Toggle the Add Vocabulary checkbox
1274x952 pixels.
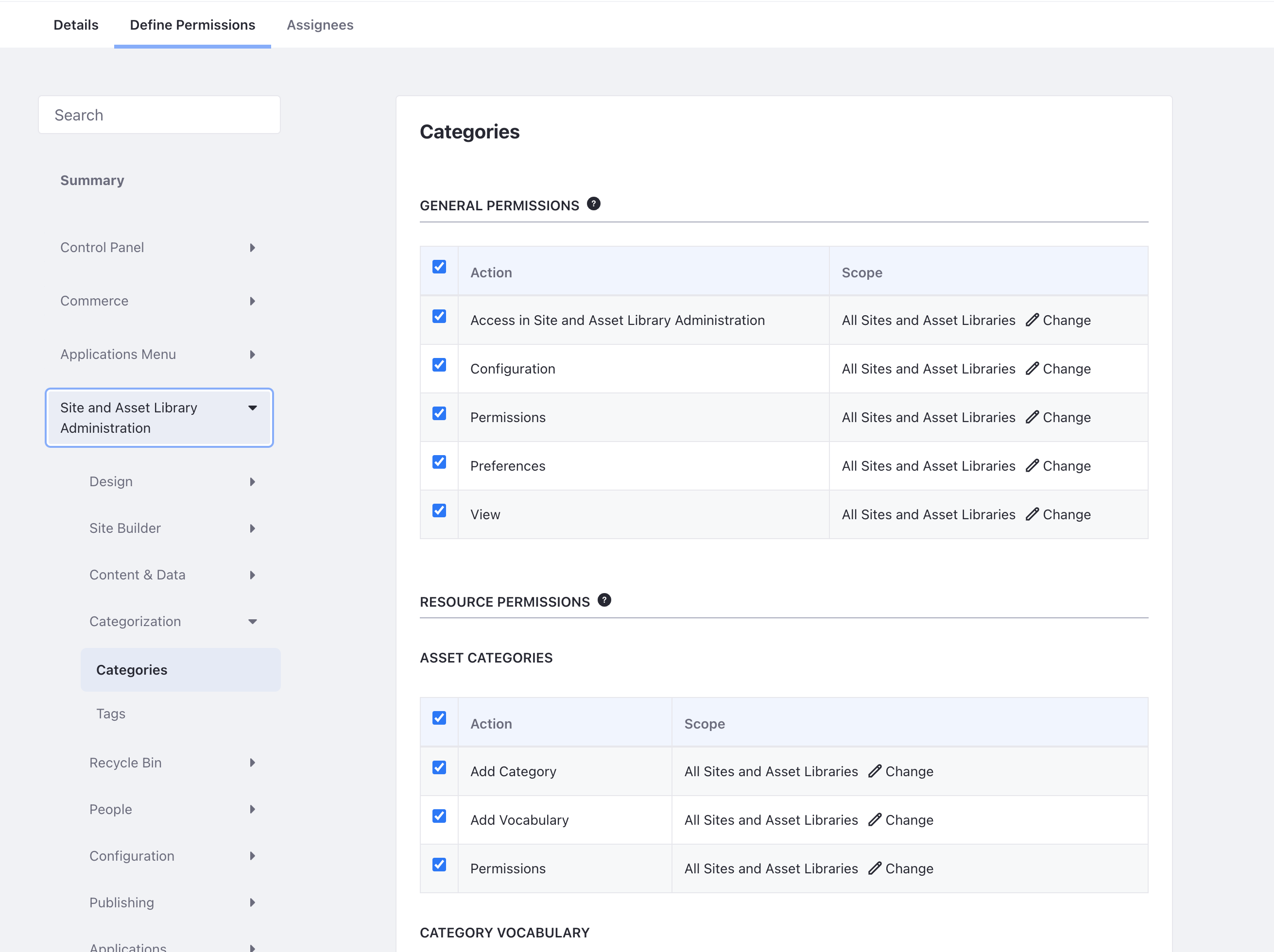coord(439,816)
